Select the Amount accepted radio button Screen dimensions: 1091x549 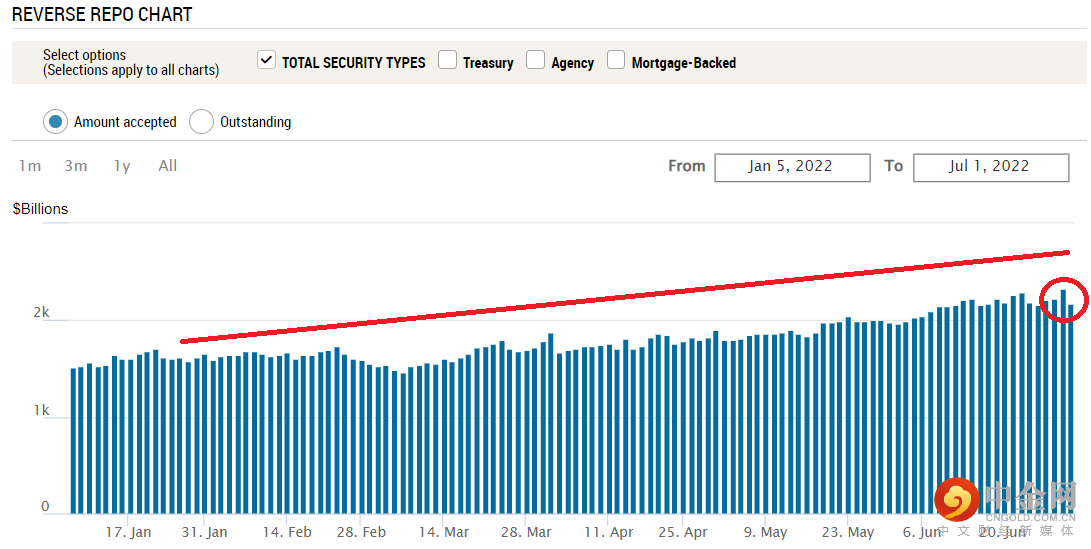point(55,122)
